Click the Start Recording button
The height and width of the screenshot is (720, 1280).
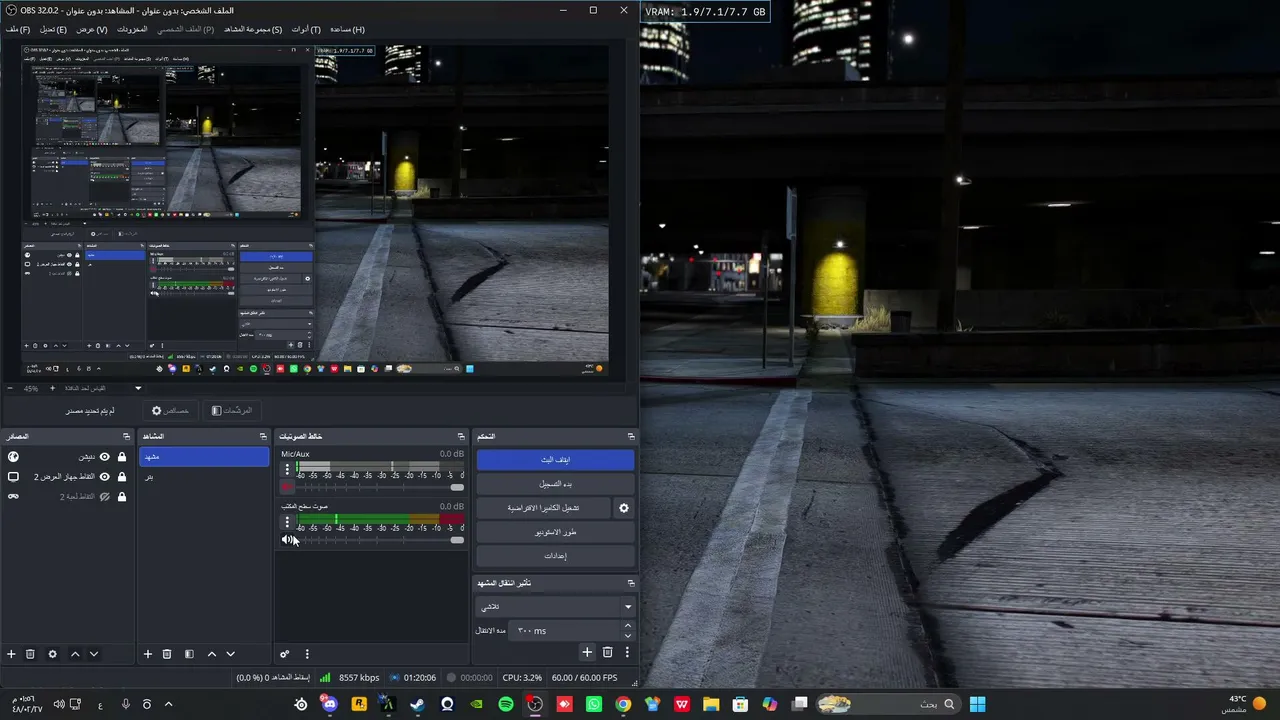pyautogui.click(x=555, y=484)
